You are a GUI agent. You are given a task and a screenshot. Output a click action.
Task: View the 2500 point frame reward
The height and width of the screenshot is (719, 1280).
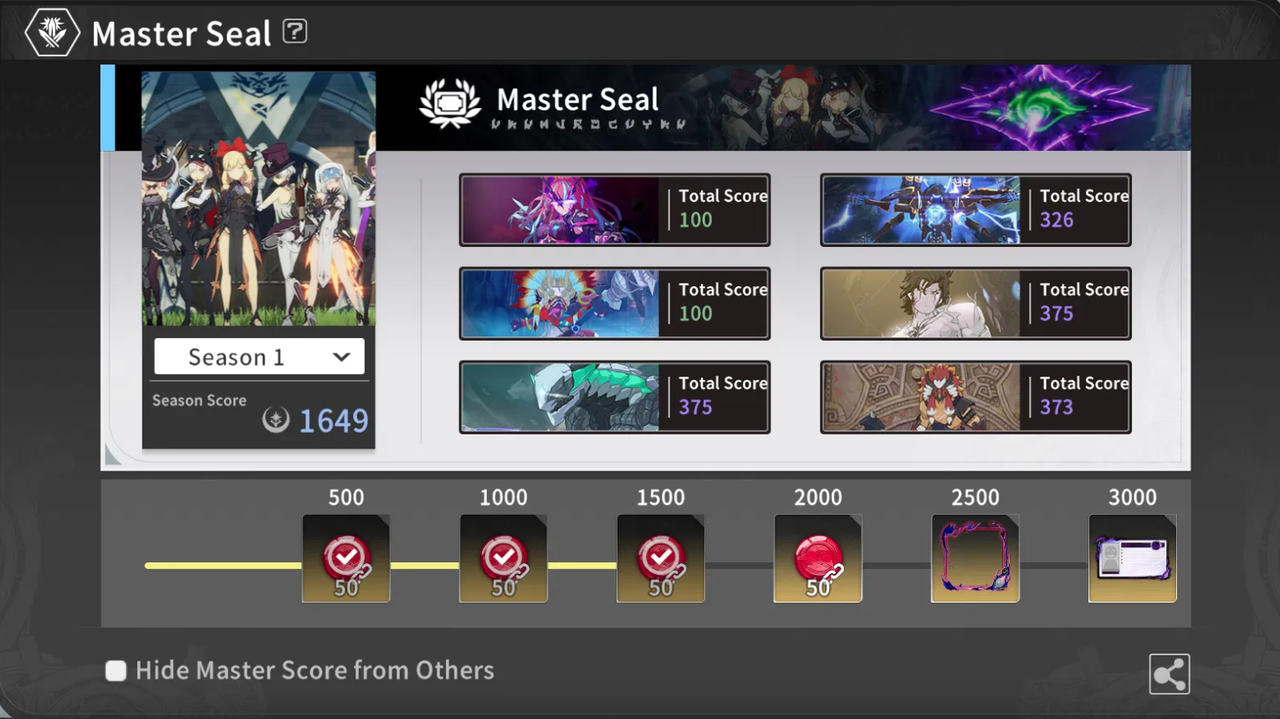(975, 558)
